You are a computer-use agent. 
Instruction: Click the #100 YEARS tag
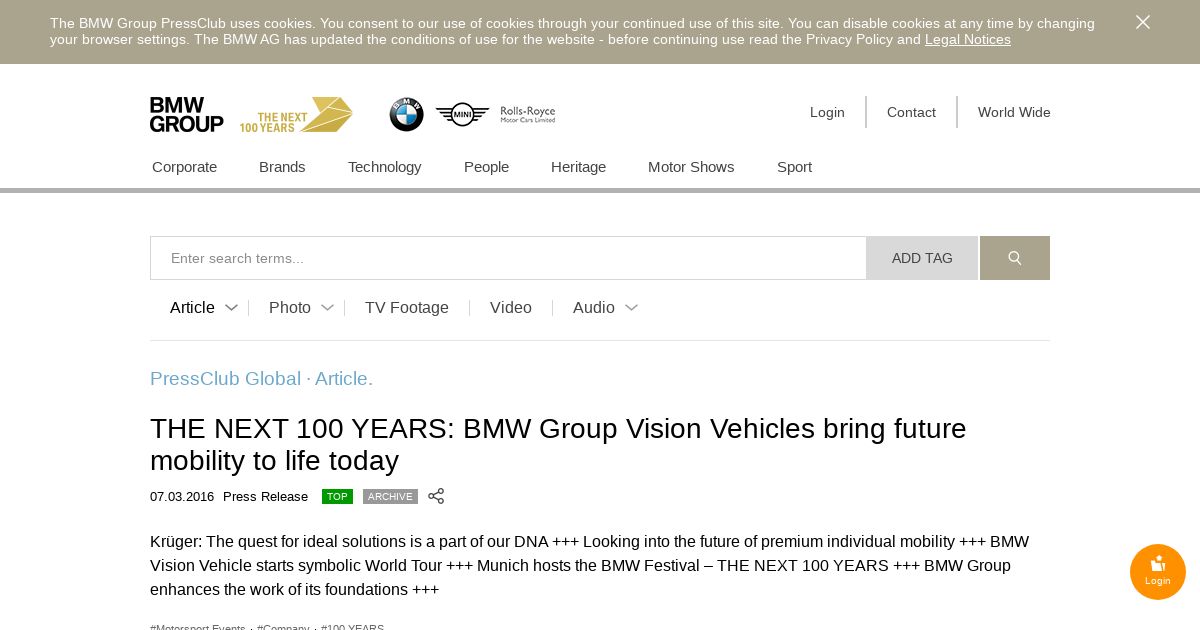click(353, 627)
